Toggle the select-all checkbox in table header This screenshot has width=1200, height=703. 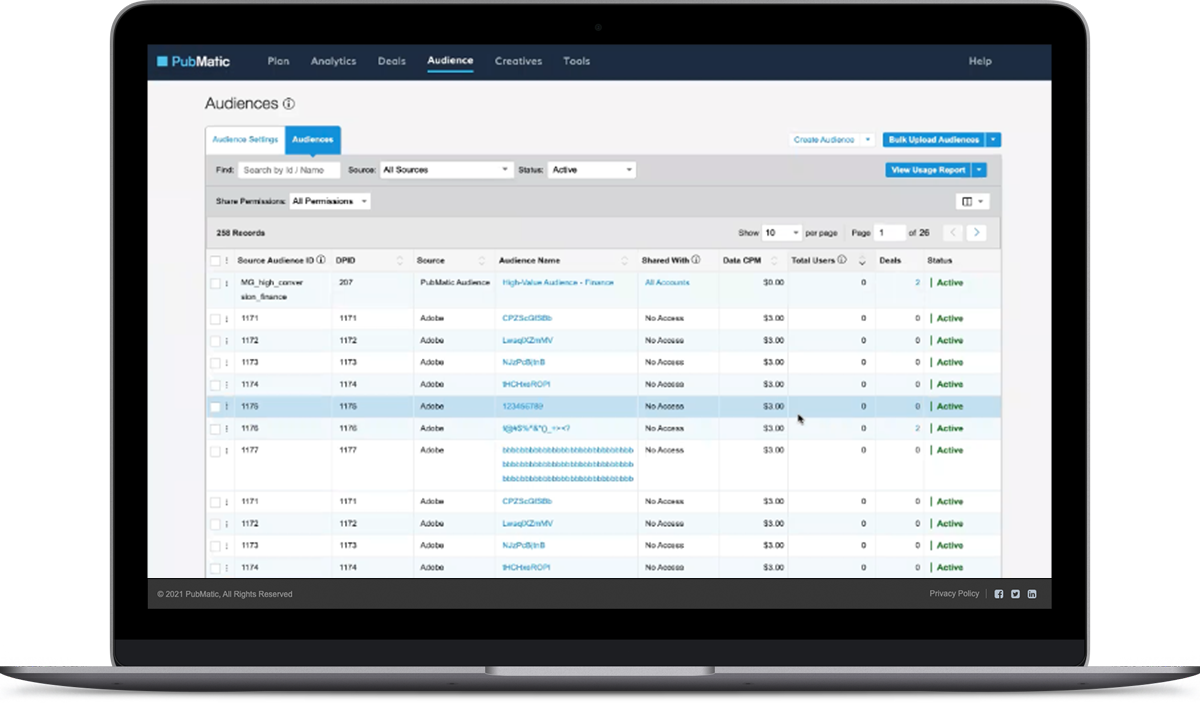coord(215,261)
